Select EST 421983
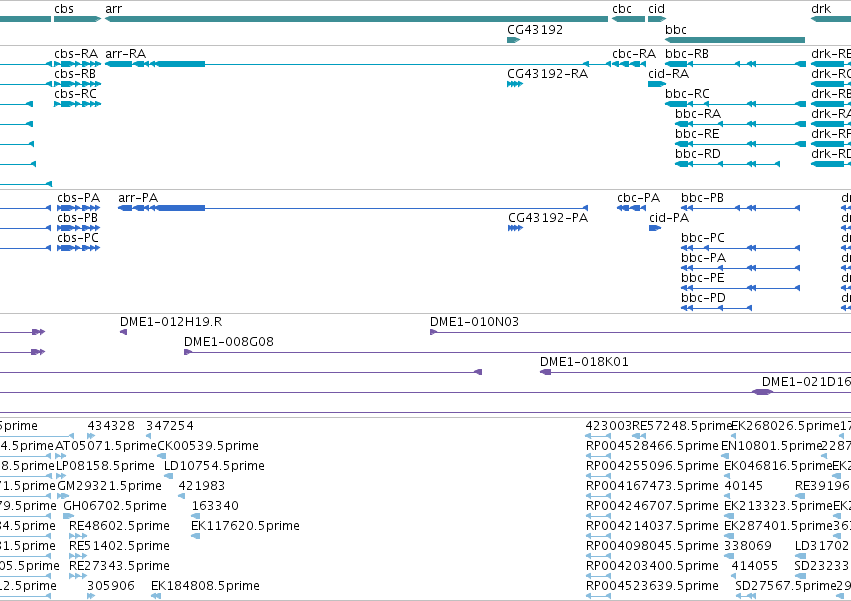851x601 pixels. (x=182, y=496)
